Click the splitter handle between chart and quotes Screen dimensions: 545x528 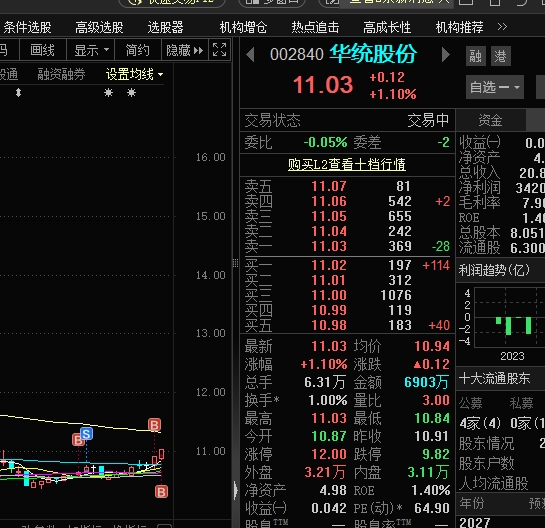[235, 263]
